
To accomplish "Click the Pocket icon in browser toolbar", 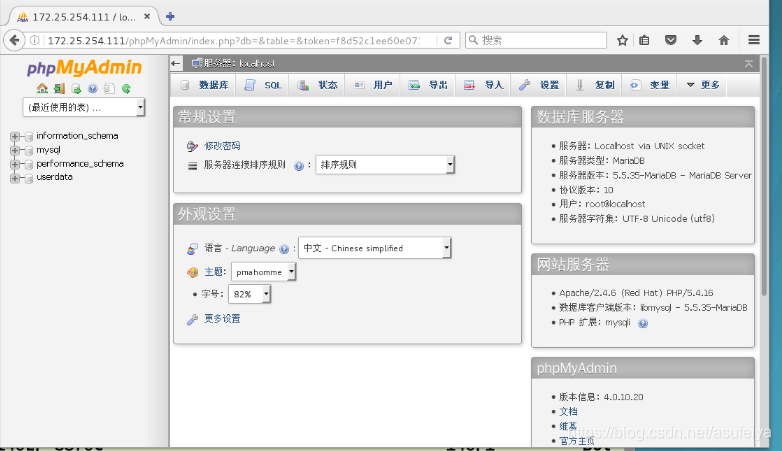I will click(671, 40).
